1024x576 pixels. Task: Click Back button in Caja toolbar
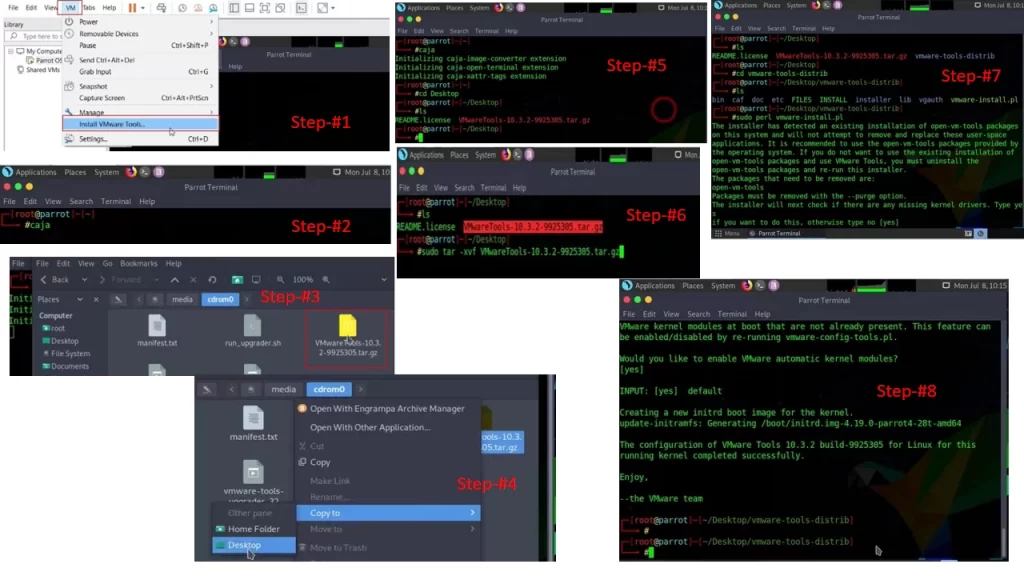point(55,280)
